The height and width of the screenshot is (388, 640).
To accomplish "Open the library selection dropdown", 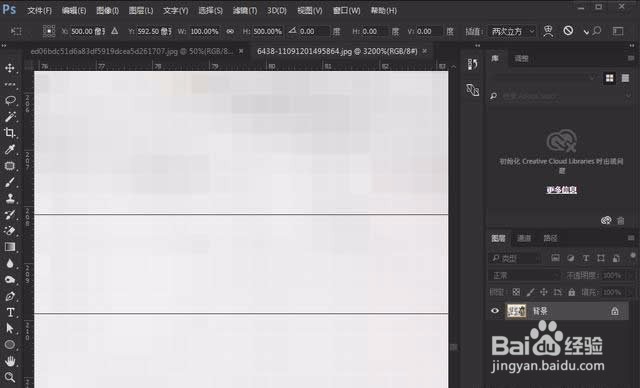I will click(x=543, y=77).
